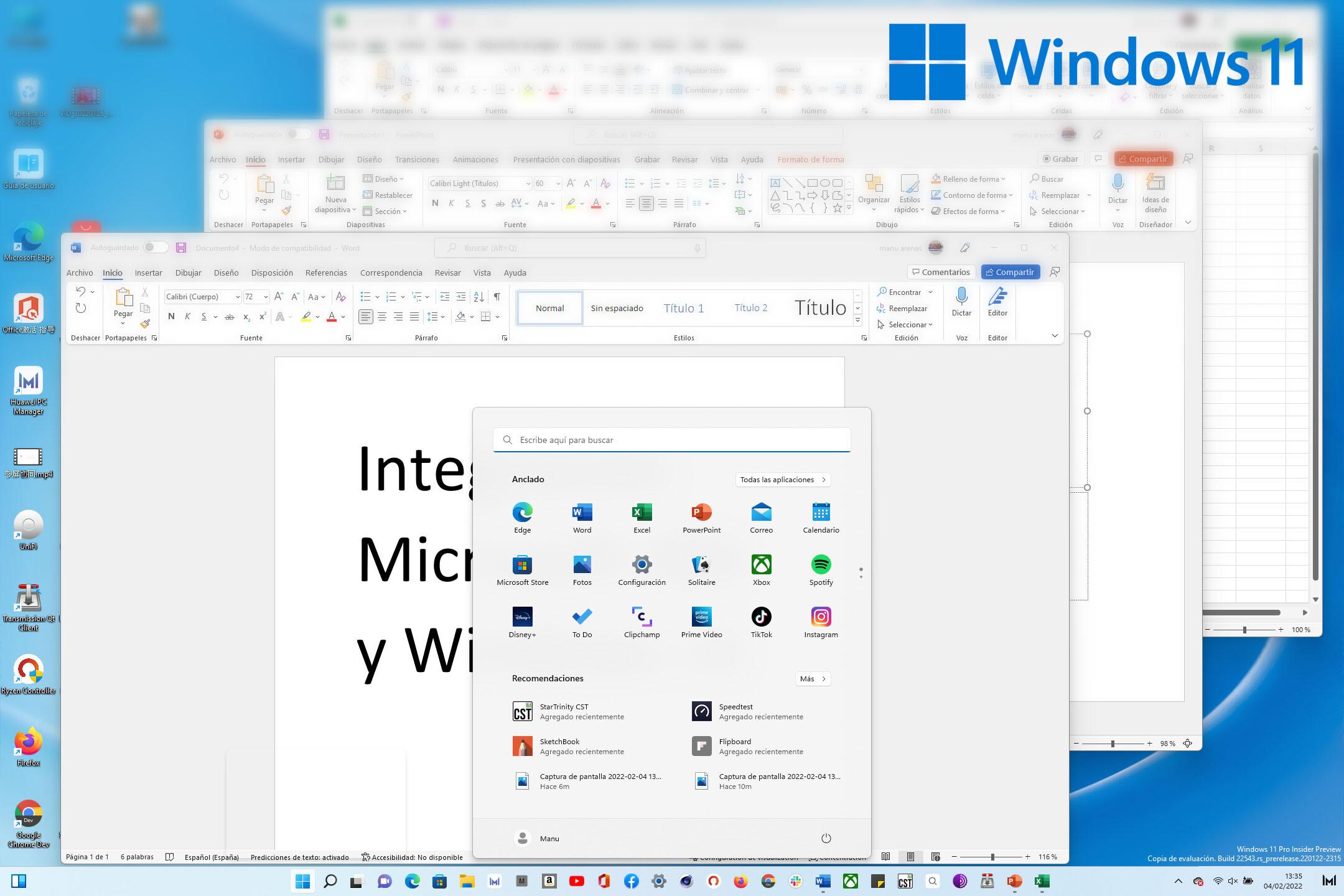Click Grabar button in PowerPoint
This screenshot has width=1344, height=896.
pyautogui.click(x=1061, y=159)
